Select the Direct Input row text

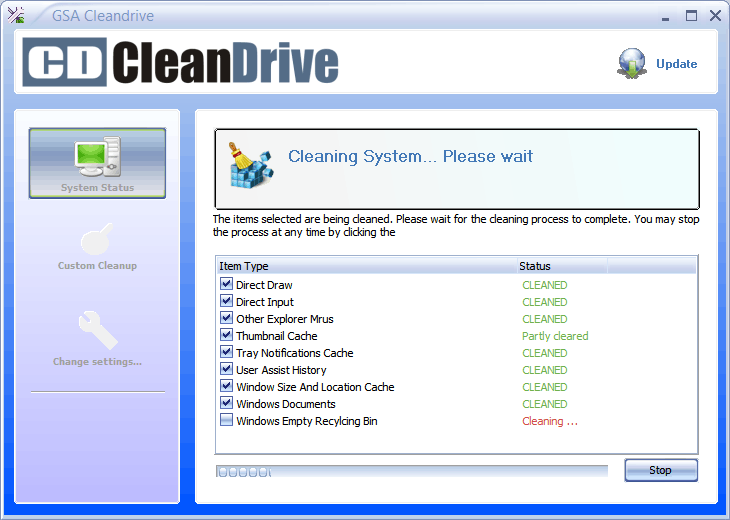click(x=265, y=302)
